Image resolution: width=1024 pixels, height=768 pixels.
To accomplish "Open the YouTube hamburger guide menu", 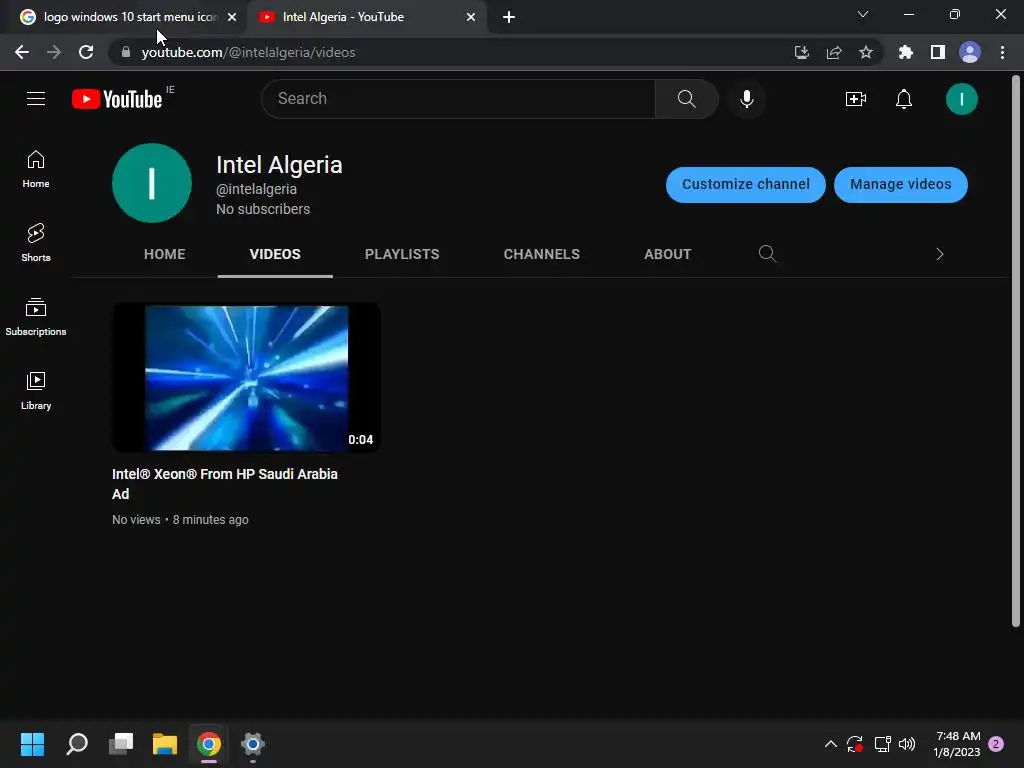I will coord(36,99).
